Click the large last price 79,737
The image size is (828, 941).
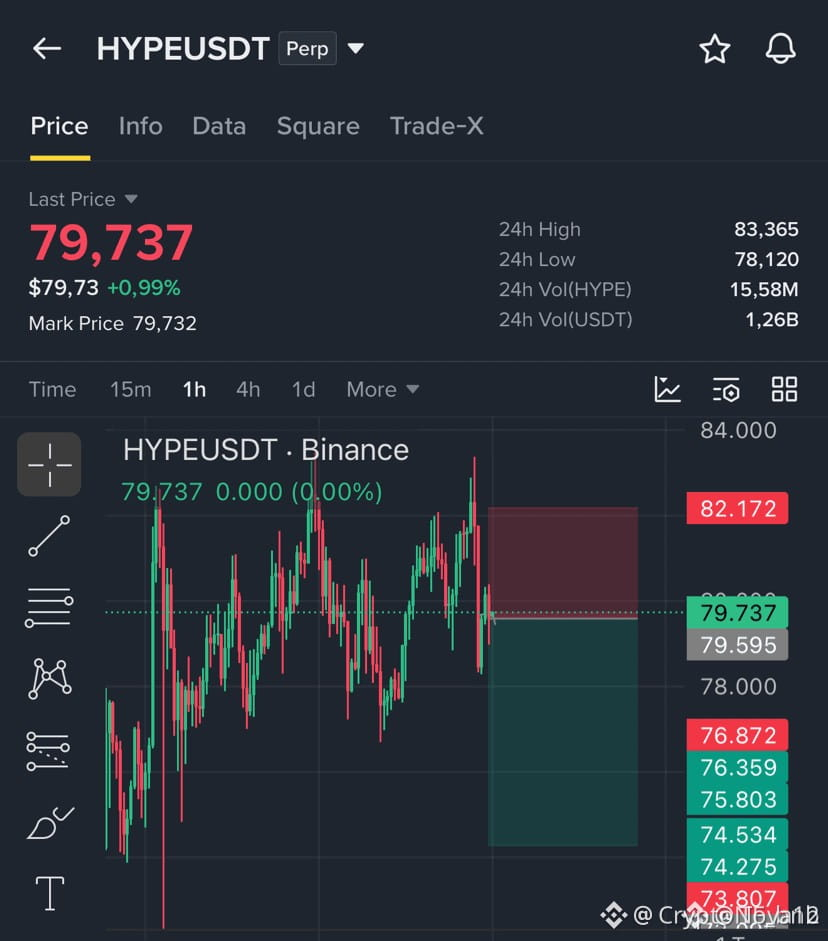coord(111,242)
